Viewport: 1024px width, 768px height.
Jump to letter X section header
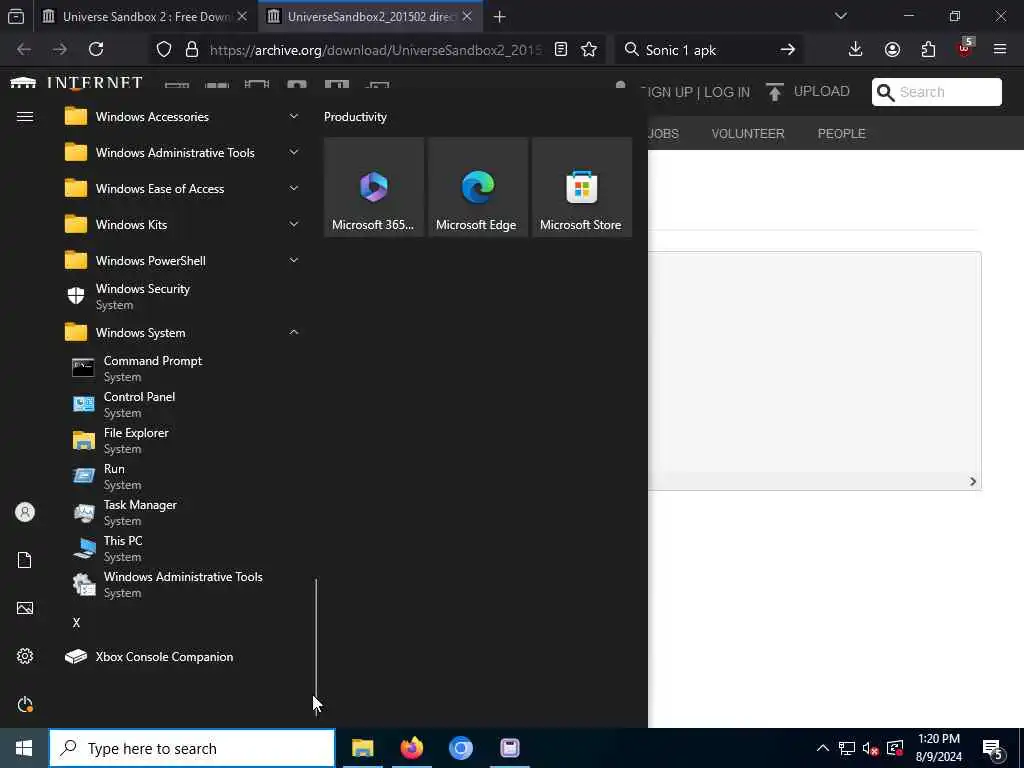pos(76,622)
